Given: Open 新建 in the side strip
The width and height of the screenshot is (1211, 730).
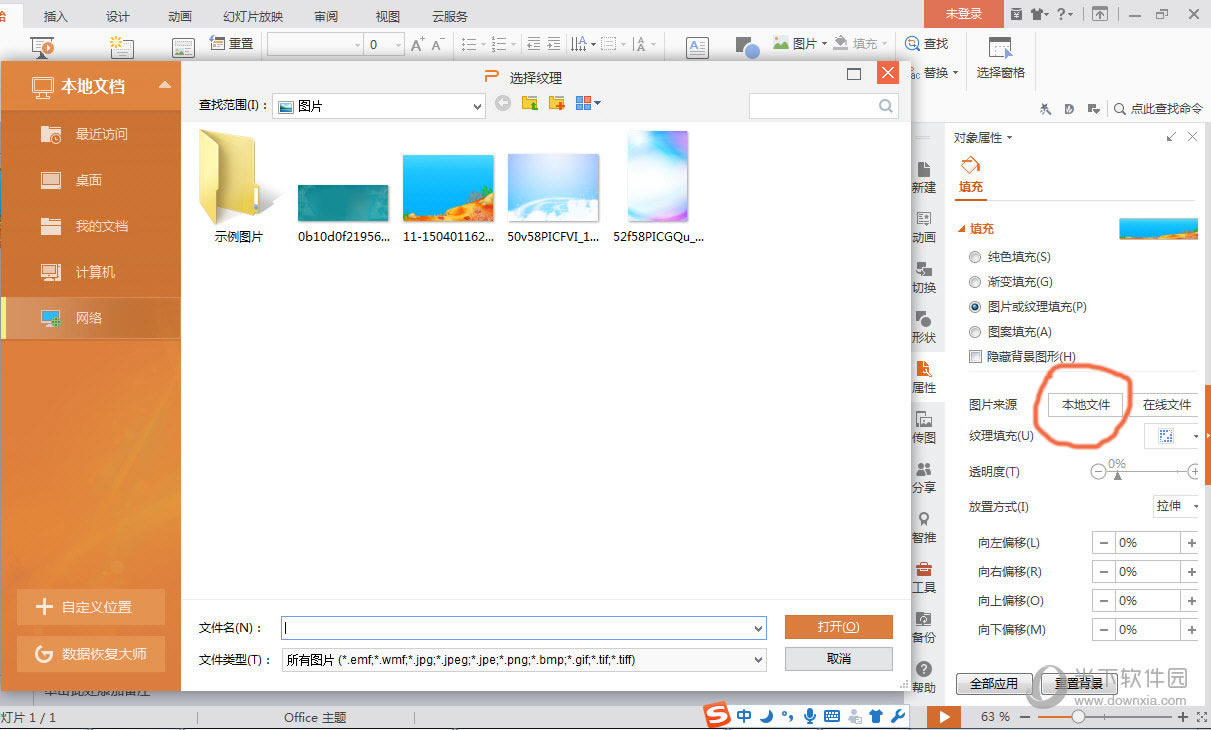Looking at the screenshot, I should [x=924, y=178].
